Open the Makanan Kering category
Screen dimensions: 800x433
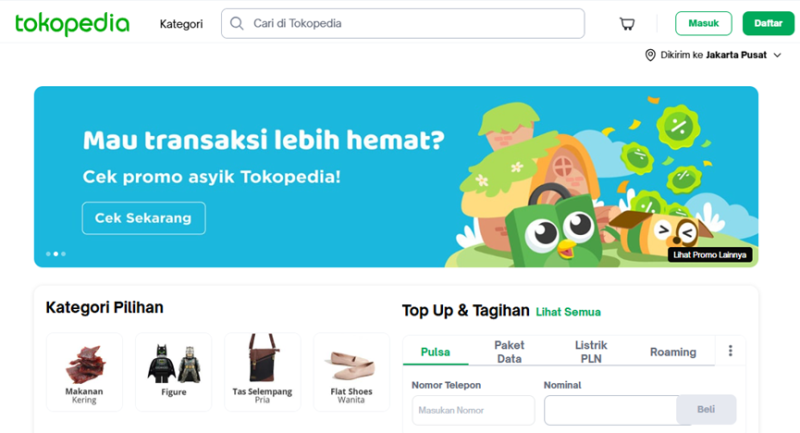point(84,372)
